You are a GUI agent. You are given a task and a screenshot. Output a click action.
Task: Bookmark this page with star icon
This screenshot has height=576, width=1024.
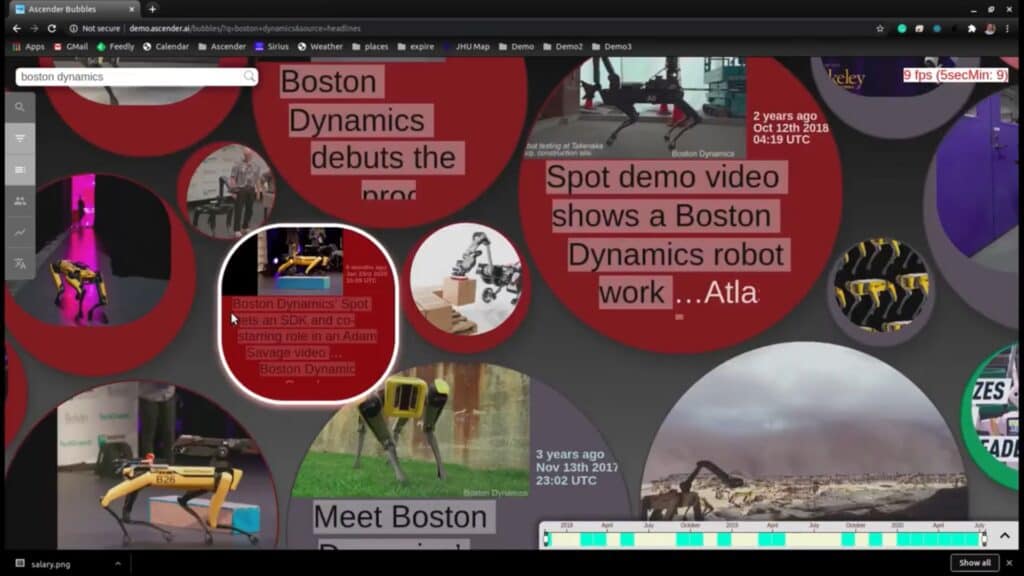(x=880, y=28)
